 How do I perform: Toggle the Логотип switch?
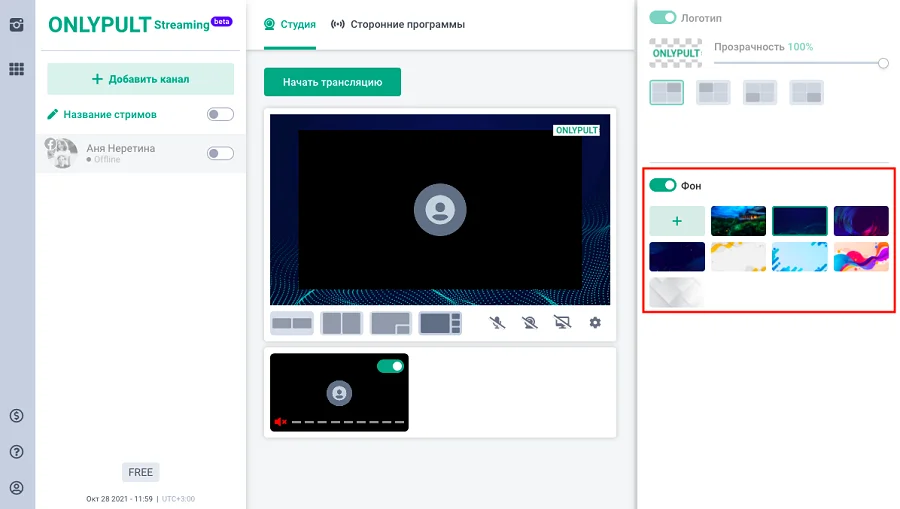pos(662,18)
